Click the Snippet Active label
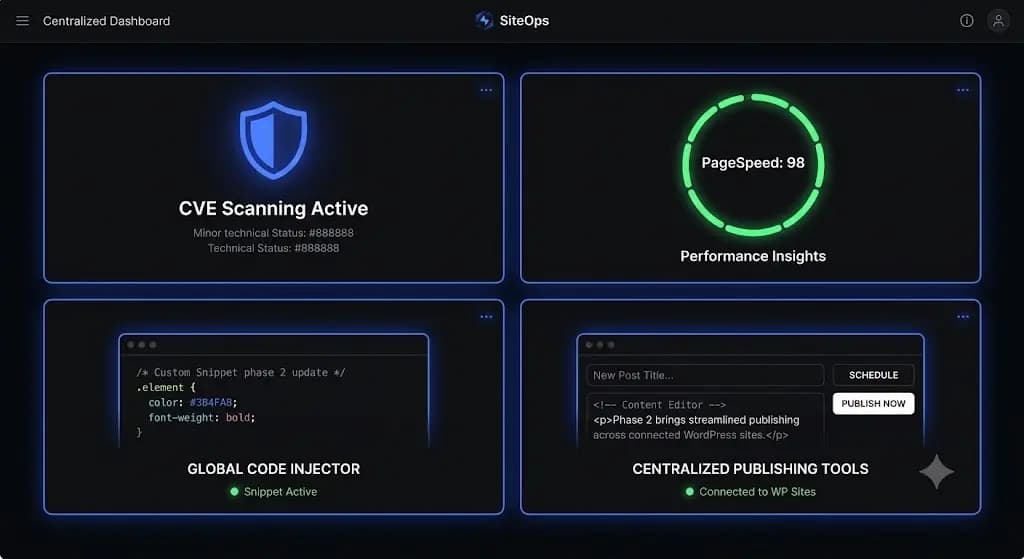Image resolution: width=1024 pixels, height=559 pixels. tap(280, 492)
